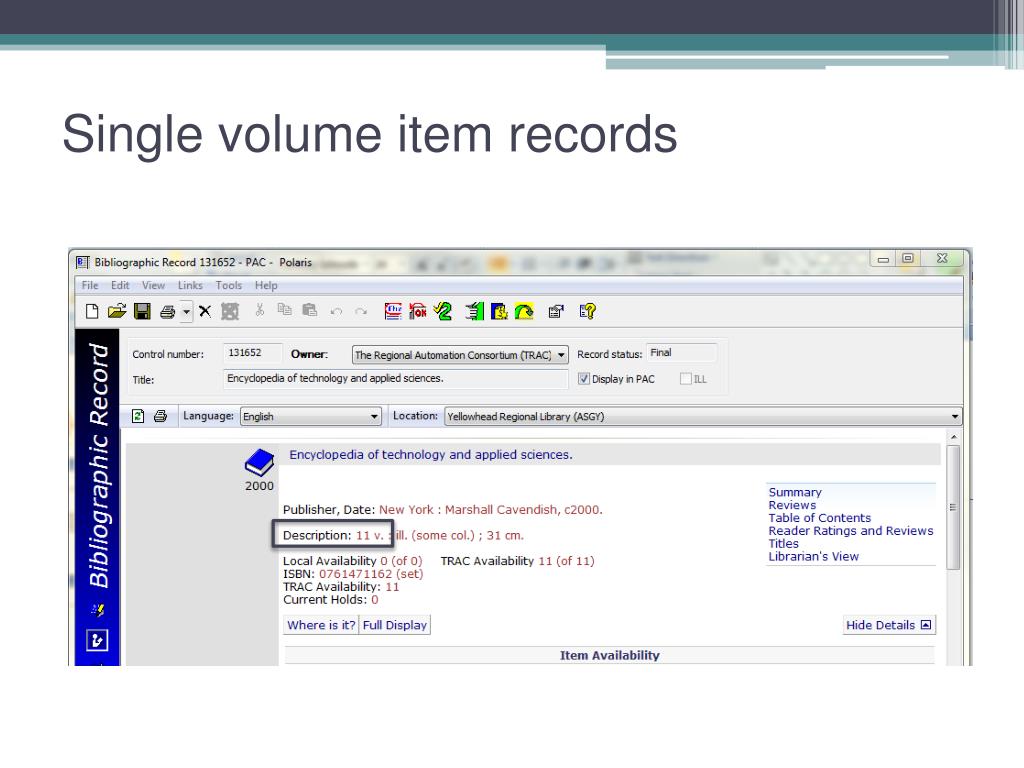Click the Record status field showing Final
Screen dimensions: 1024x768
pos(681,353)
